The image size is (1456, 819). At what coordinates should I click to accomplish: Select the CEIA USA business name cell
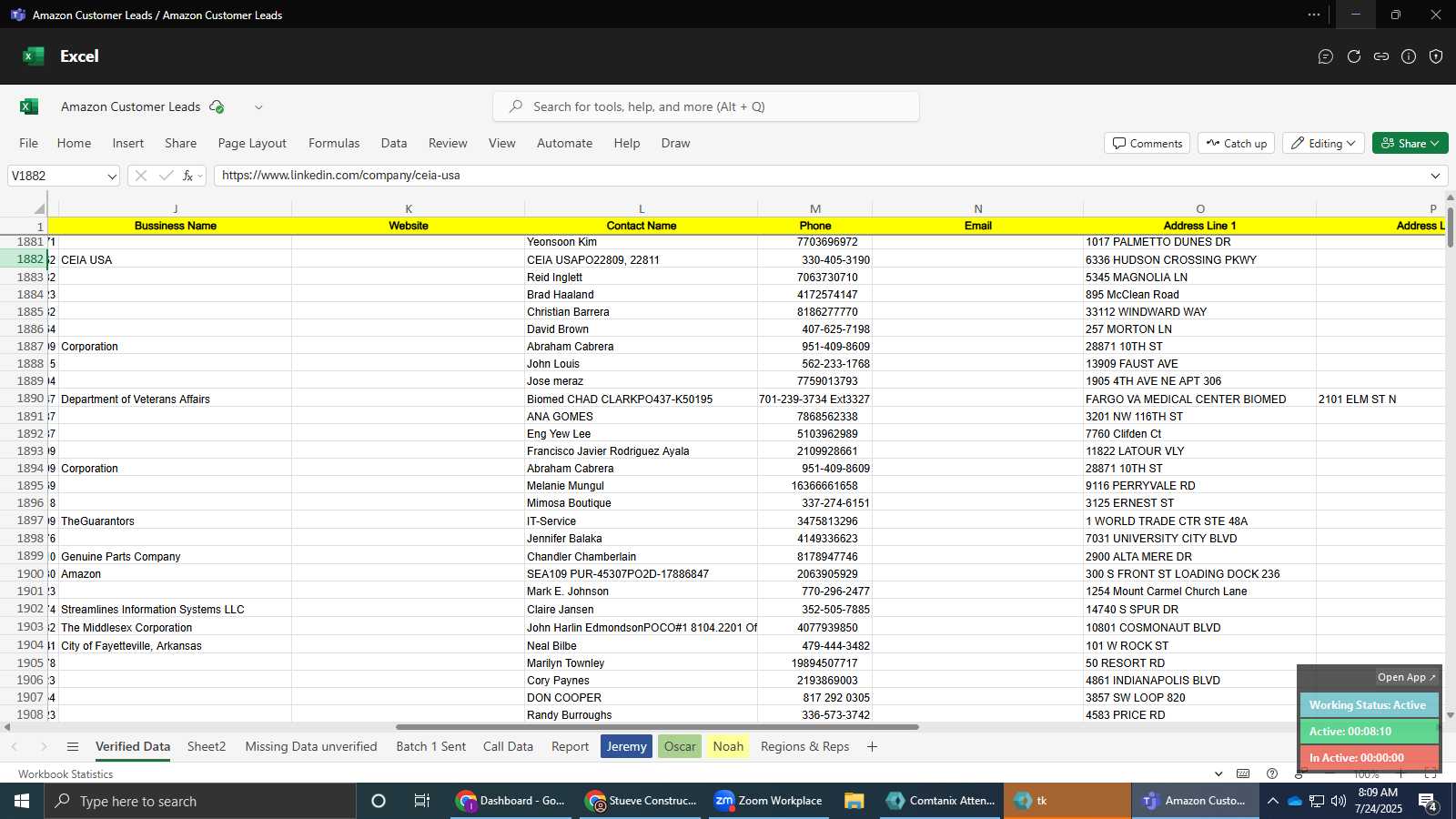click(x=175, y=259)
